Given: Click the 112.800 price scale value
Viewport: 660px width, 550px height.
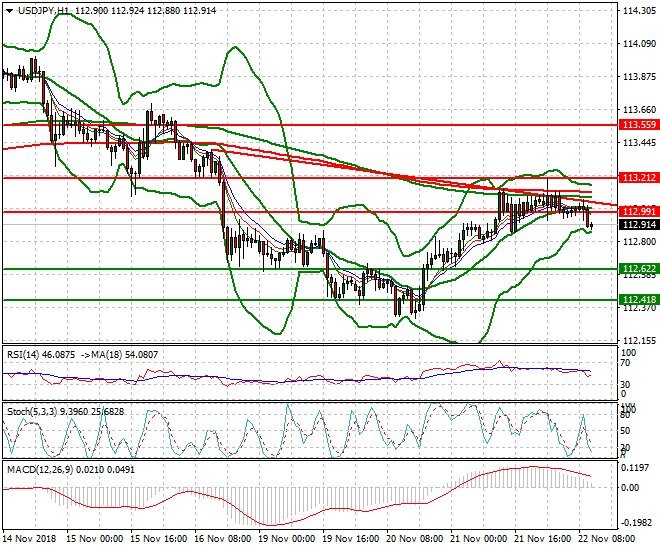Looking at the screenshot, I should 639,242.
